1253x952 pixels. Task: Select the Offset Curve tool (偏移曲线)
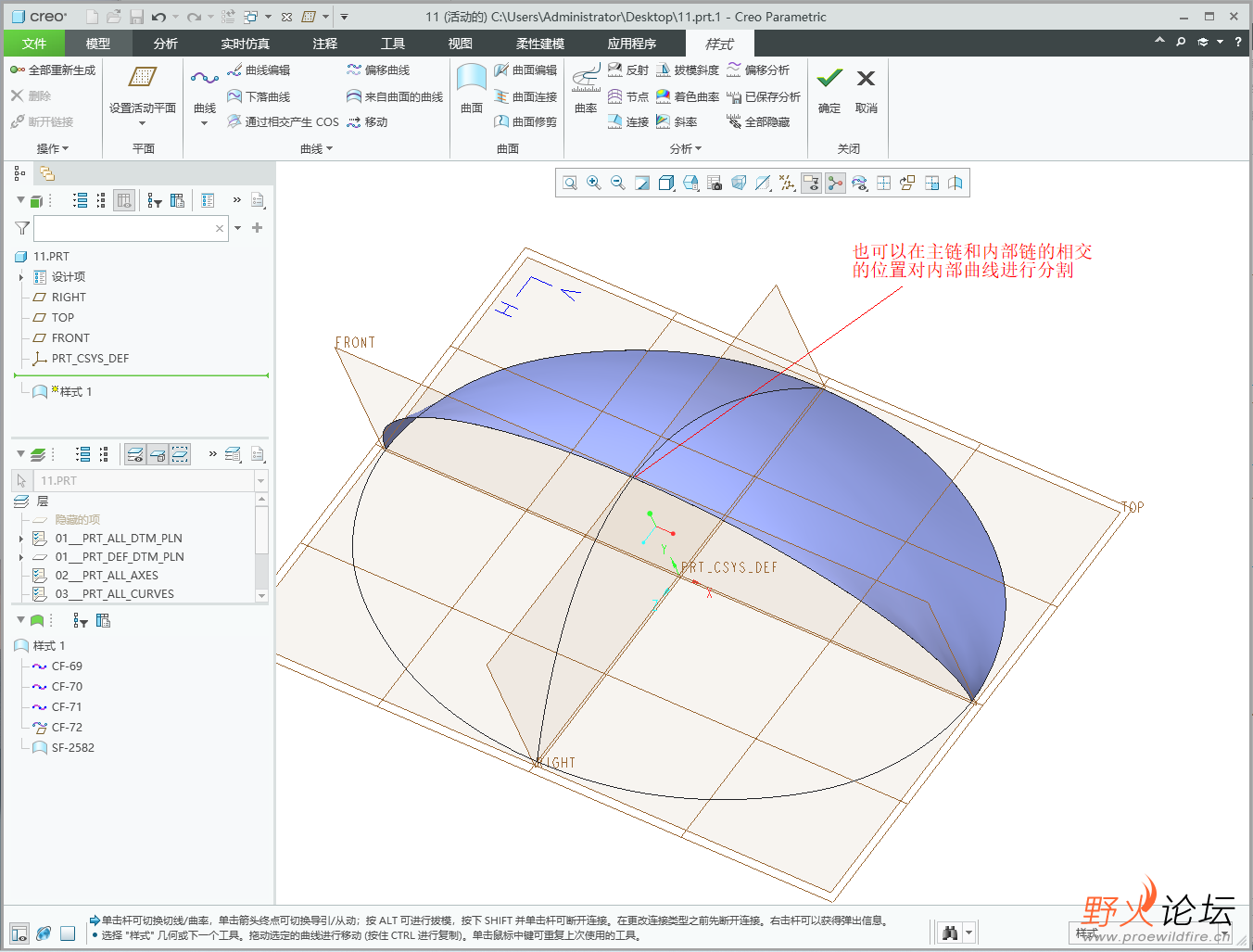(378, 70)
